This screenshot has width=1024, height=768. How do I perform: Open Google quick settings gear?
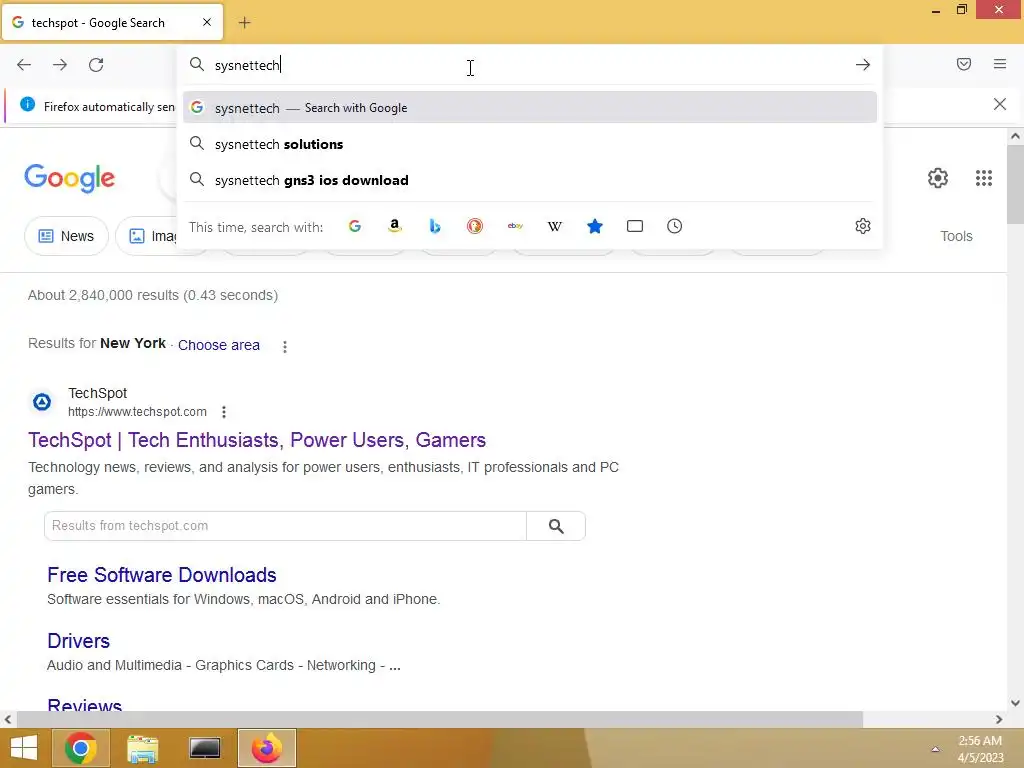pyautogui.click(x=938, y=178)
